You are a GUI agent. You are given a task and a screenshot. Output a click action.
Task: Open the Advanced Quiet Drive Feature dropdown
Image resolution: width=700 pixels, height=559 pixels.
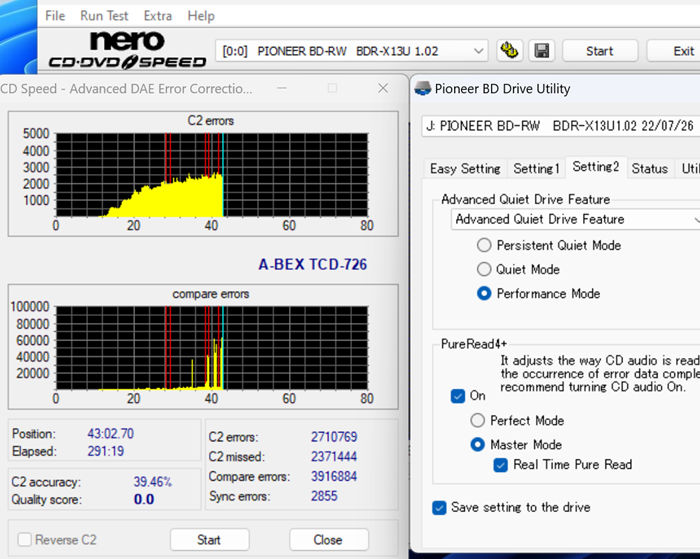(575, 219)
